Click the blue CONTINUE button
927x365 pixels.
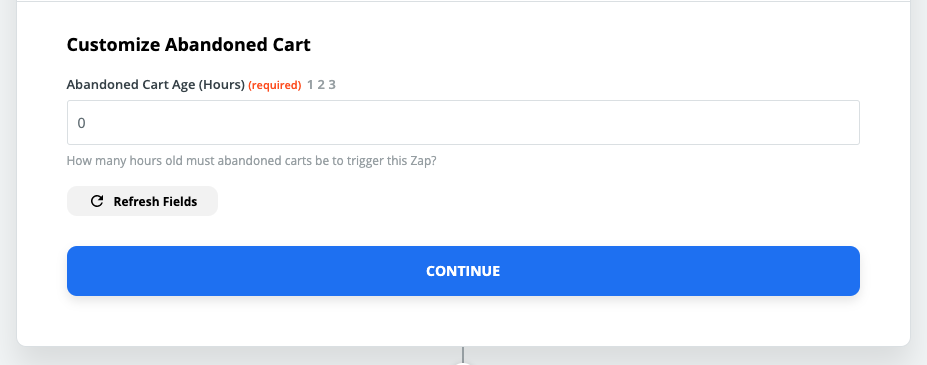point(463,271)
